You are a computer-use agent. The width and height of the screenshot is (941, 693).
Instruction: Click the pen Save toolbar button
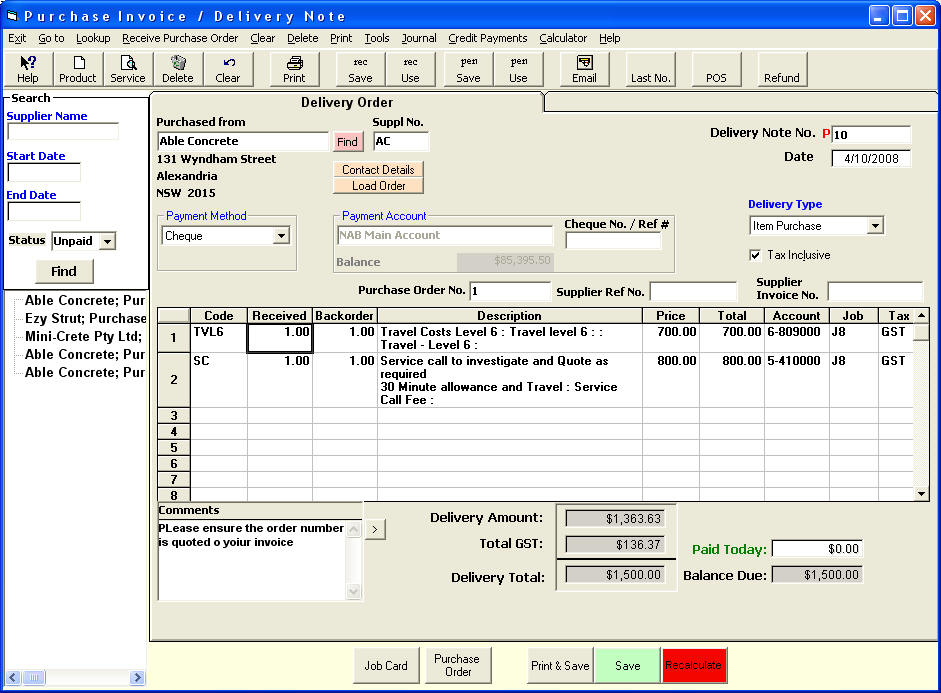click(469, 70)
